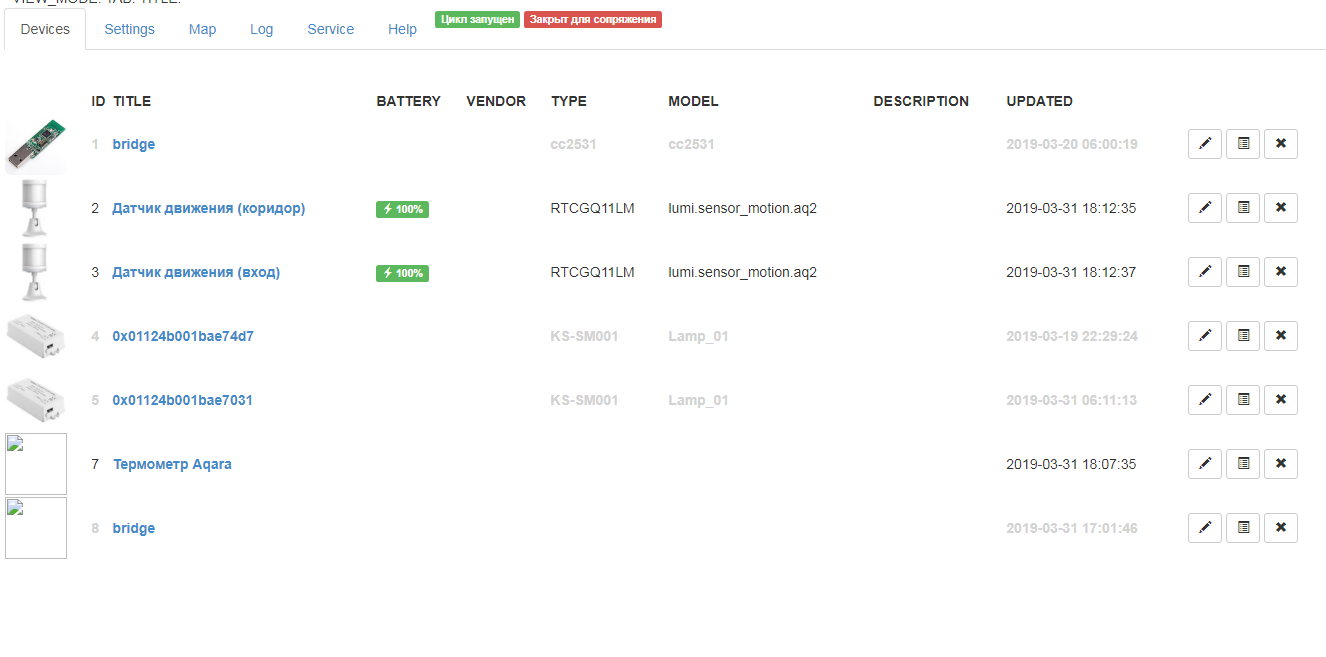This screenshot has width=1326, height=657.
Task: Click lumi.sensor_motion.aq2 model of вход sensor
Action: (x=742, y=272)
